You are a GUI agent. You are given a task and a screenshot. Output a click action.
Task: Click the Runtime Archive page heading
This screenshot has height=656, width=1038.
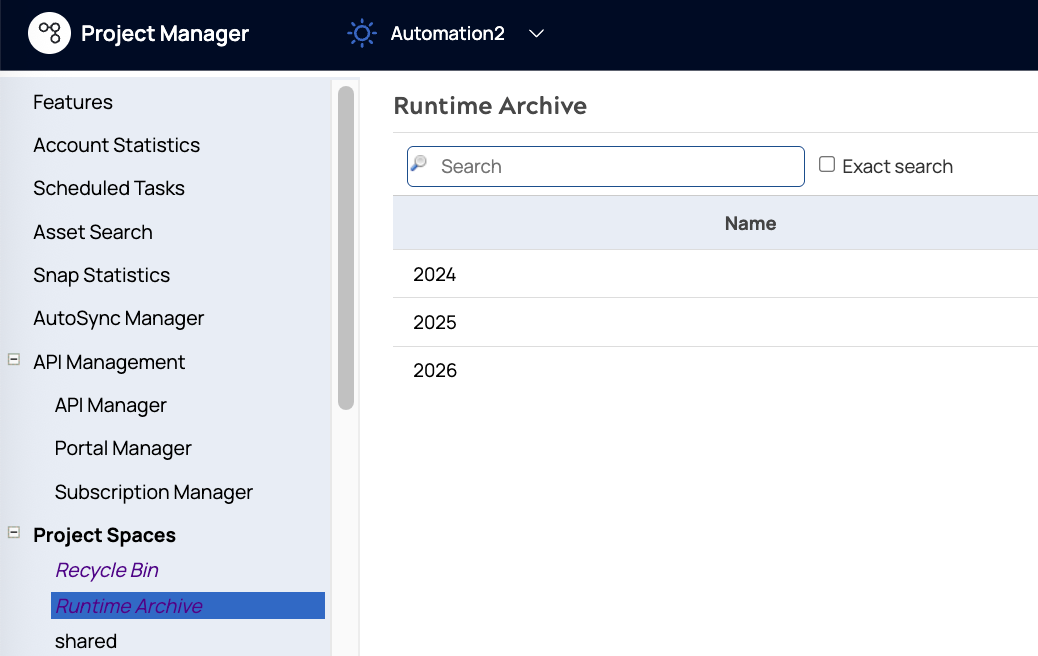pyautogui.click(x=490, y=106)
